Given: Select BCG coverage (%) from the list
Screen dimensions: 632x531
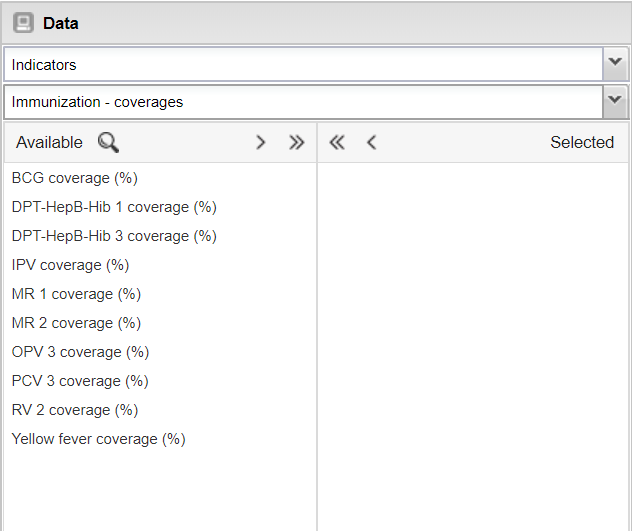Looking at the screenshot, I should pos(75,178).
